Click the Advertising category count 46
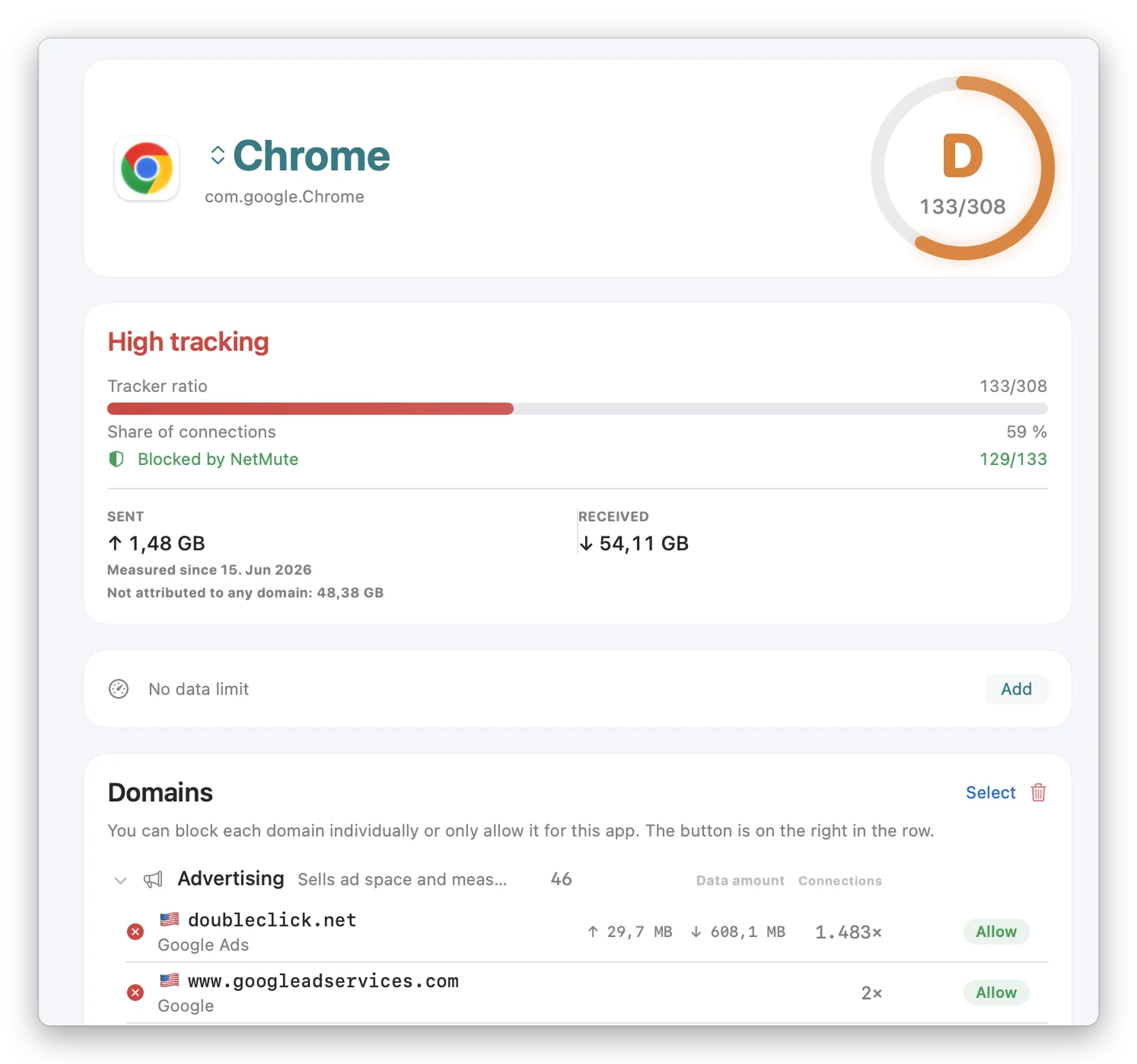Image resolution: width=1137 pixels, height=1064 pixels. coord(561,879)
